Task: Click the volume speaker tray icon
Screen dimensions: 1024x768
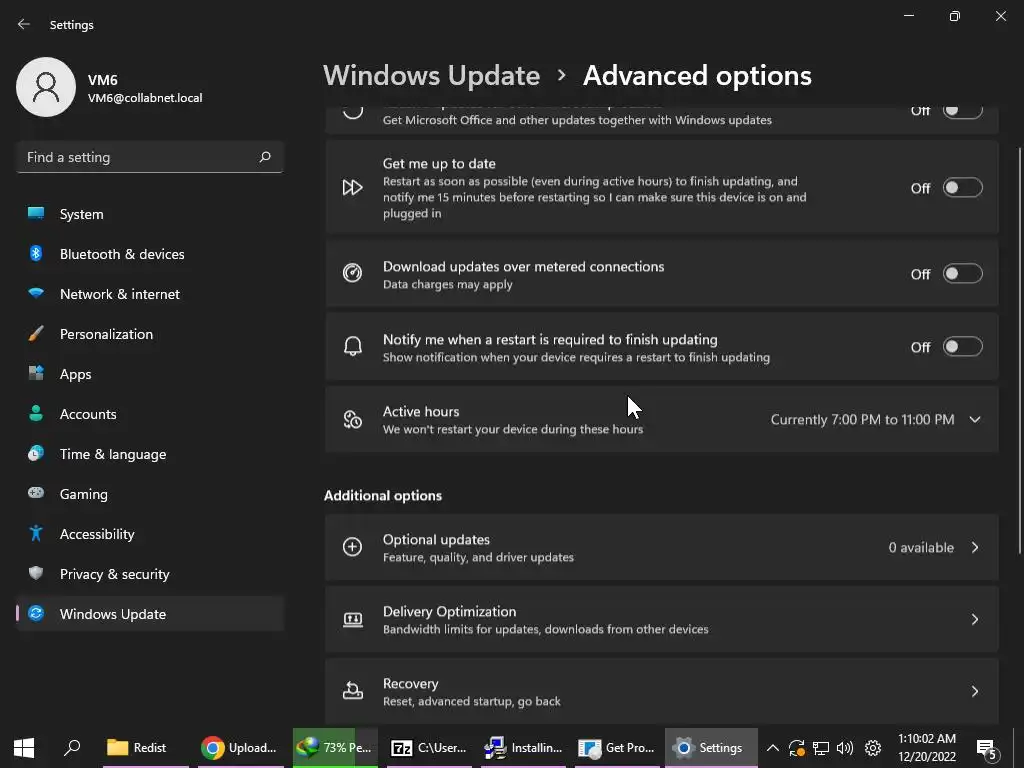Action: (x=844, y=748)
